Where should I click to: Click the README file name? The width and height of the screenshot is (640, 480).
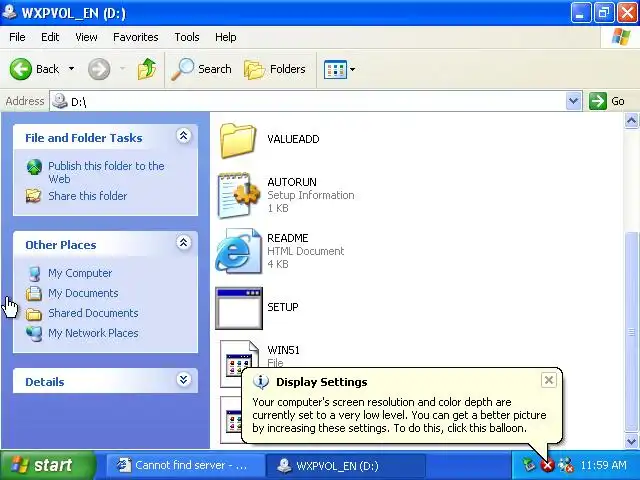(288, 238)
